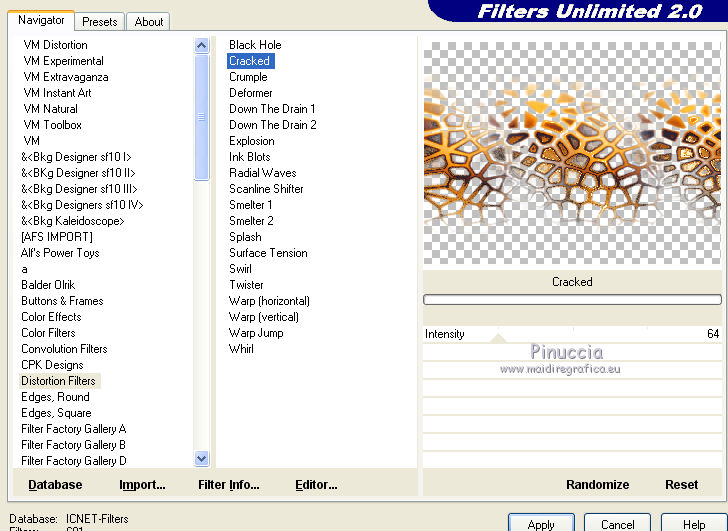The image size is (728, 531).
Task: Click Import... button
Action: tap(142, 485)
